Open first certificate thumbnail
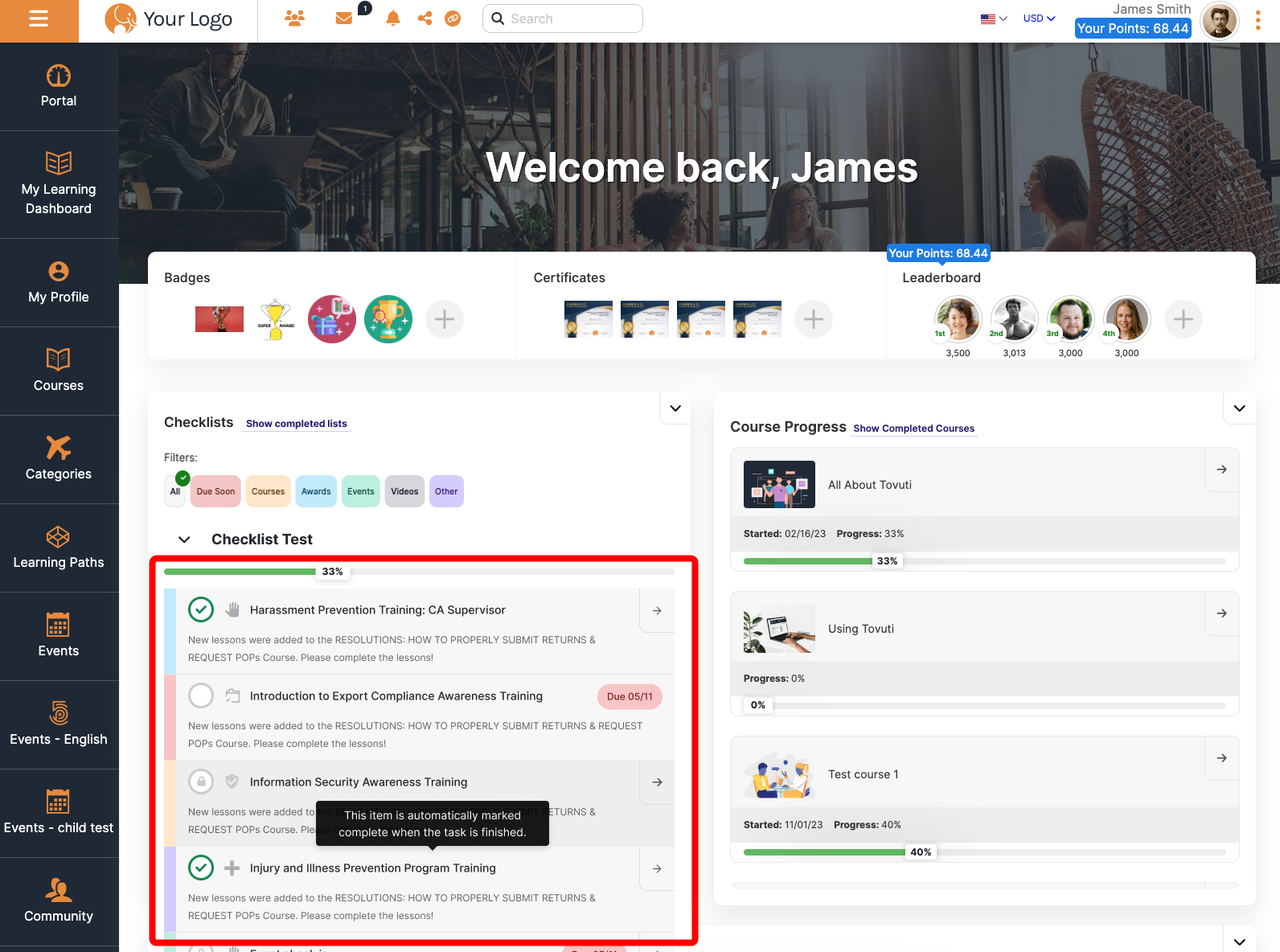Image resolution: width=1280 pixels, height=952 pixels. tap(589, 319)
